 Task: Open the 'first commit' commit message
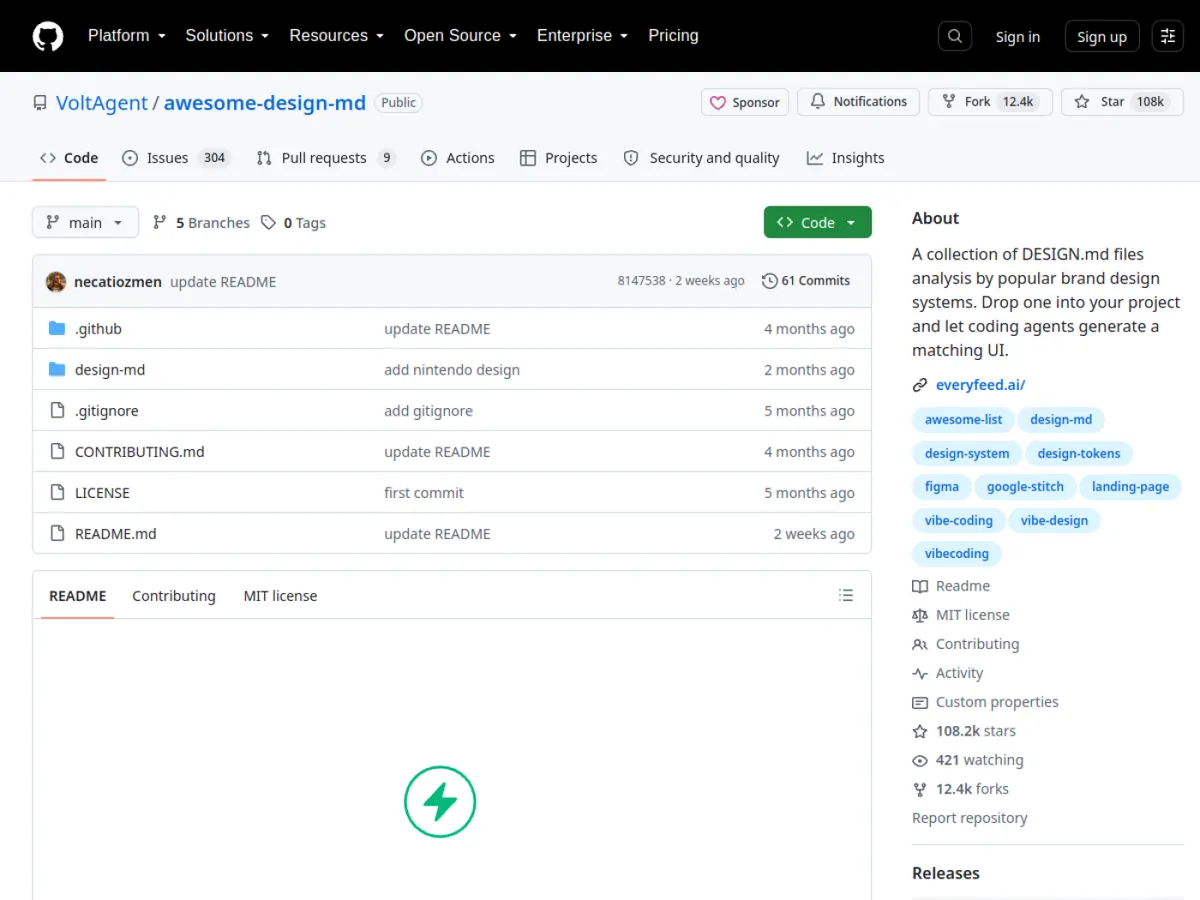(424, 493)
